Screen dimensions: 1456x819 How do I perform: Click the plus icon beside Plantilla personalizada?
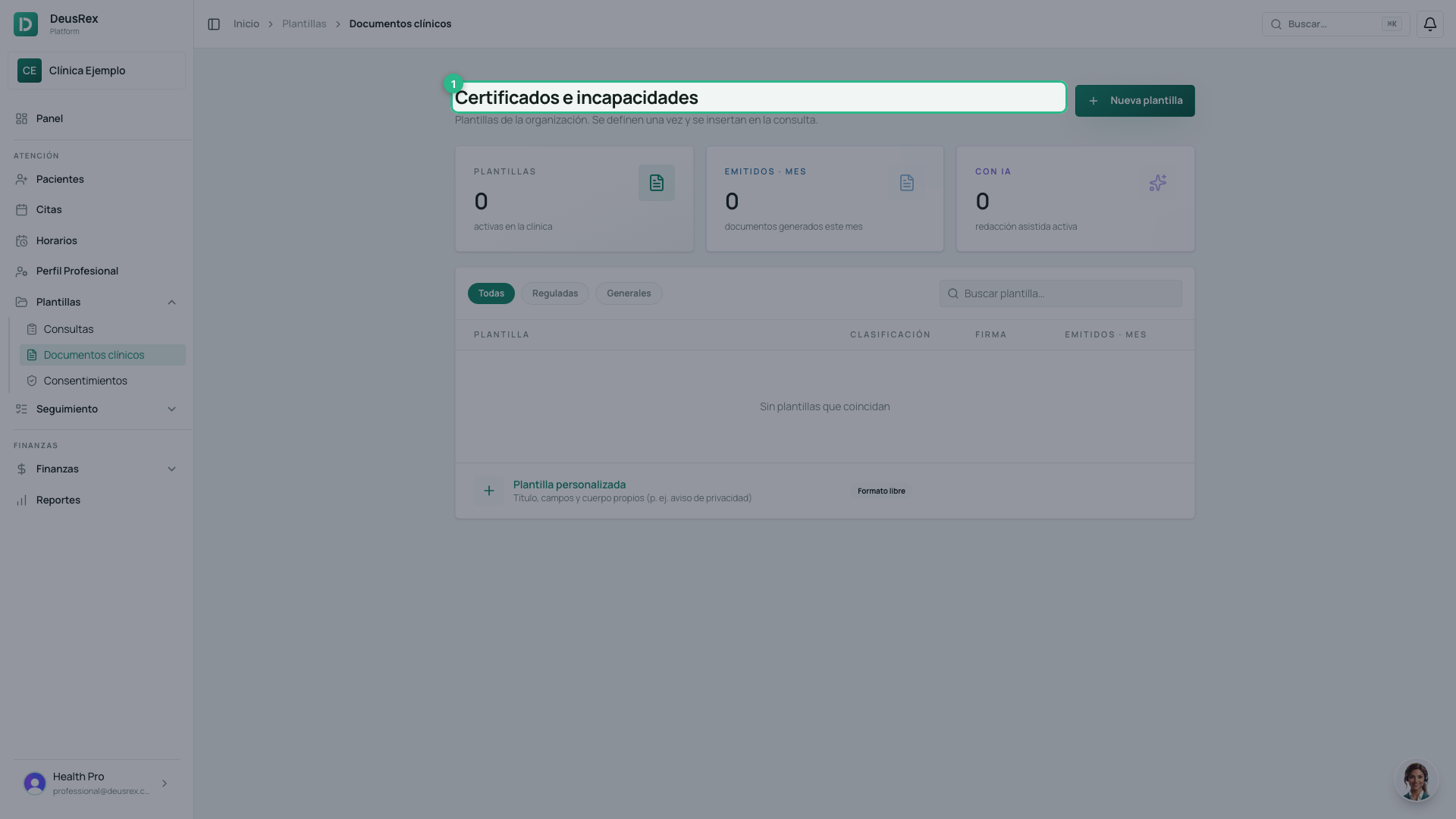point(489,491)
